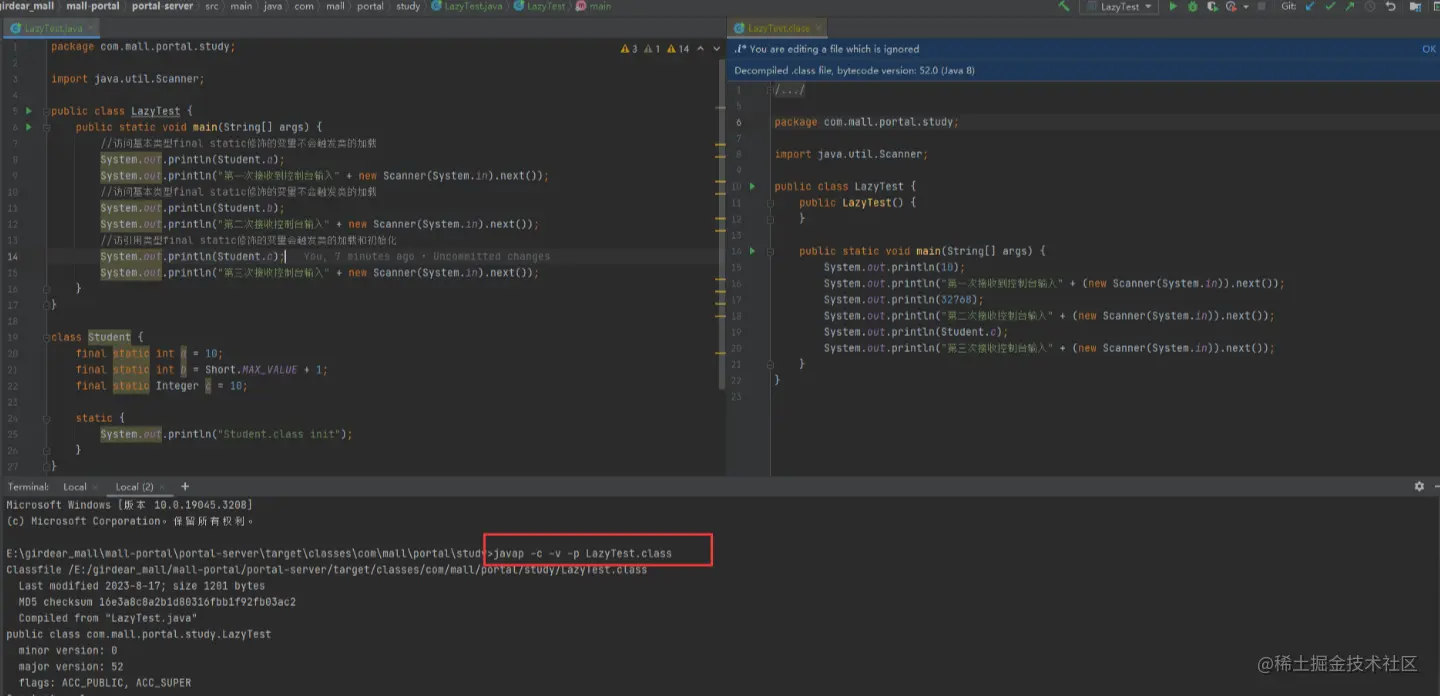The width and height of the screenshot is (1440, 696).
Task: Collapse the LazyTest() constructor fold marker
Action: pos(770,202)
